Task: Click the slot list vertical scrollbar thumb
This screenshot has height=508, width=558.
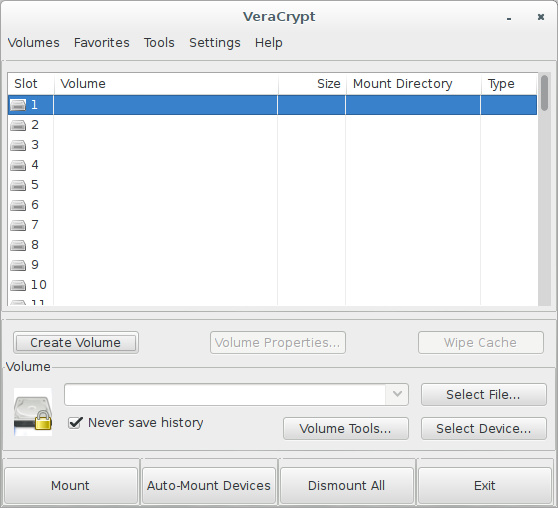Action: coord(544,93)
